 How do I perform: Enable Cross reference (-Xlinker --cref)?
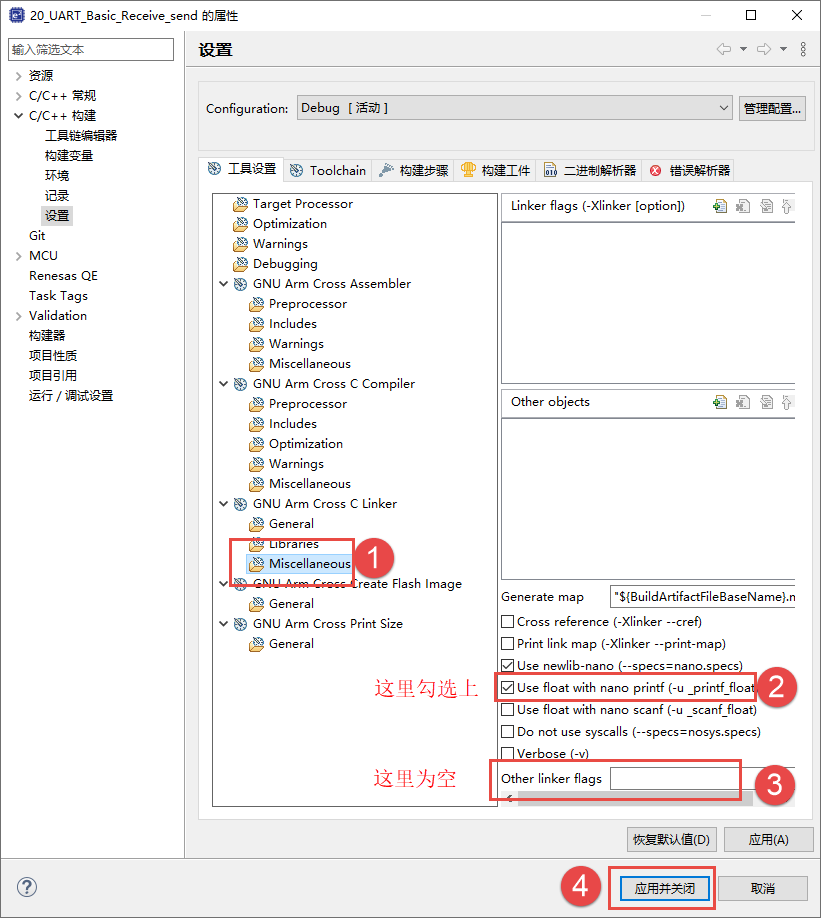508,621
